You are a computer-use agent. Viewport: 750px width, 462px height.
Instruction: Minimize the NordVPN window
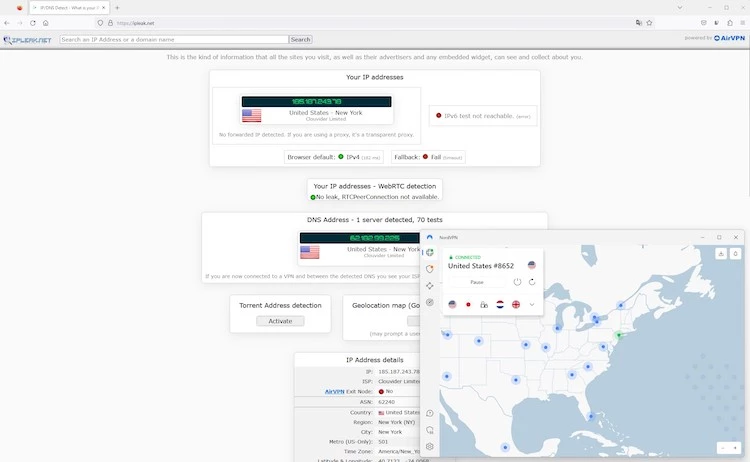[702, 237]
